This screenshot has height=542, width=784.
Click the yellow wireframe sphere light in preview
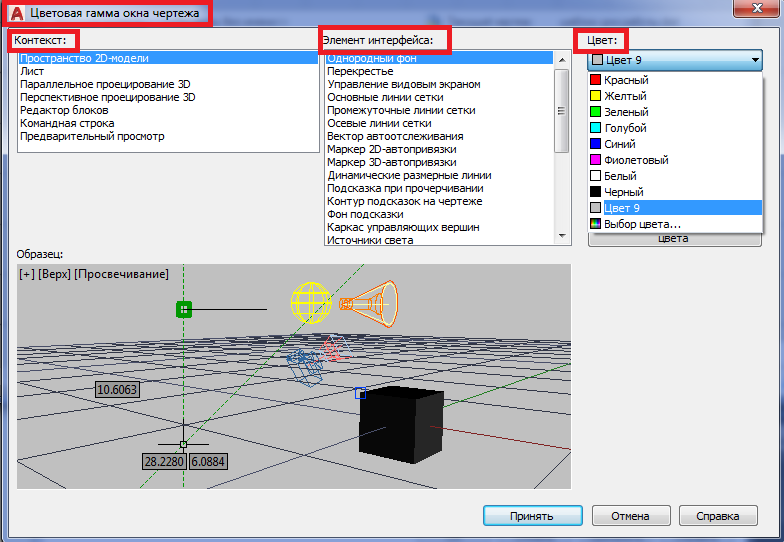click(x=310, y=300)
